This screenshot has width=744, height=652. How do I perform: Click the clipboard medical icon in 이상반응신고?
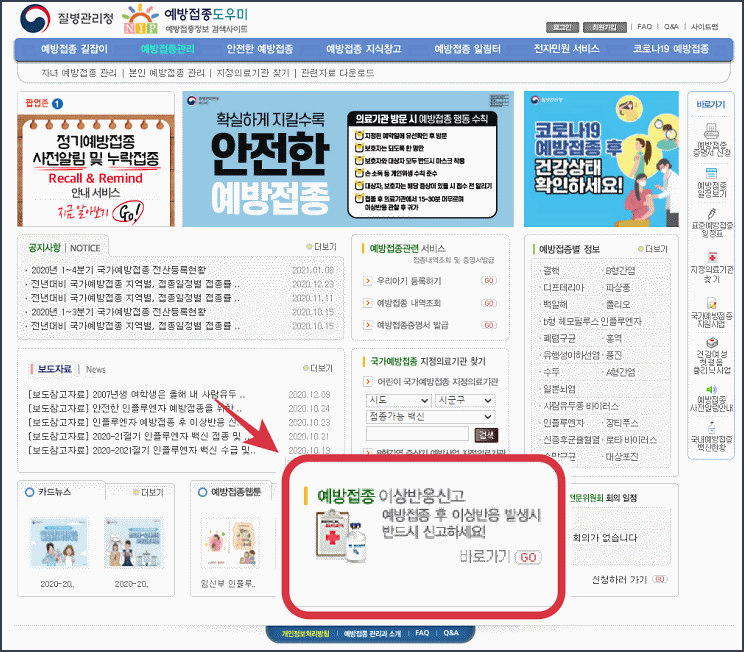pos(342,536)
